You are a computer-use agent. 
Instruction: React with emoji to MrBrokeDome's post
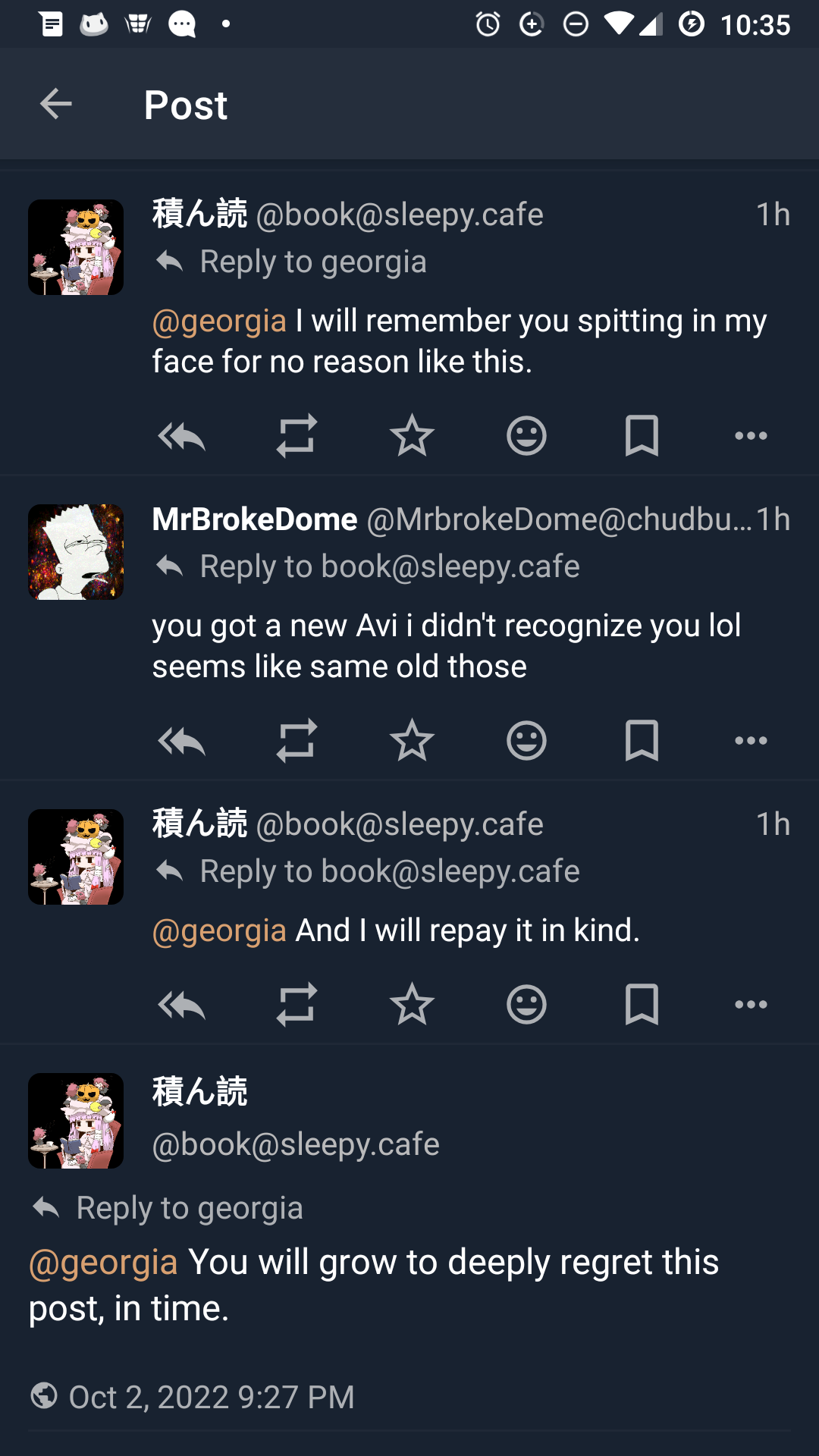526,741
